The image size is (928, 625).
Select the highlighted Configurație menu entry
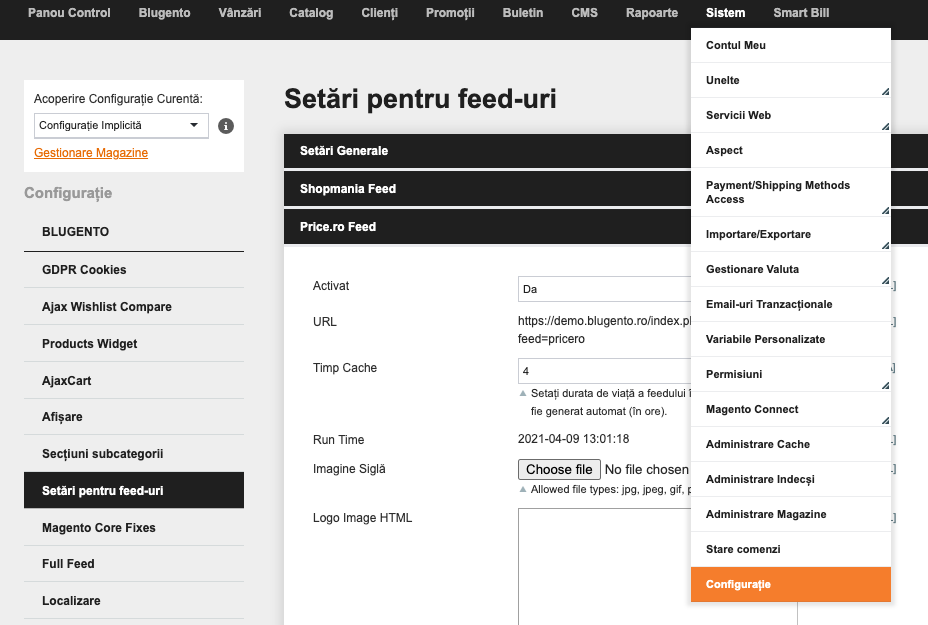[x=791, y=584]
